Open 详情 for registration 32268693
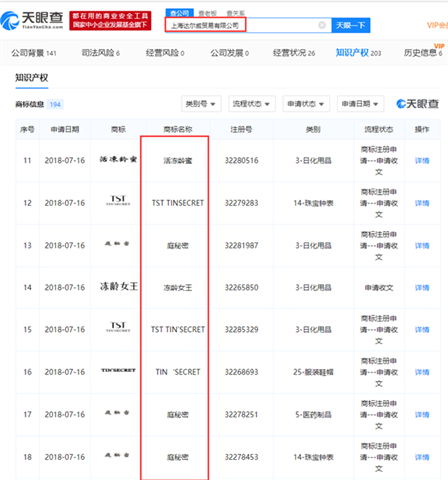 point(422,372)
